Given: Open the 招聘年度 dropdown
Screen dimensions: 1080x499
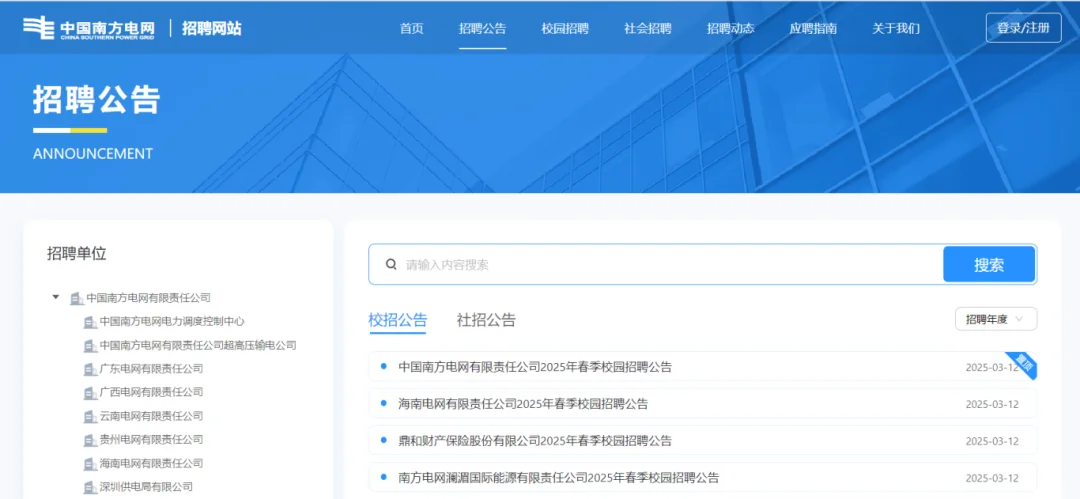Looking at the screenshot, I should point(995,319).
